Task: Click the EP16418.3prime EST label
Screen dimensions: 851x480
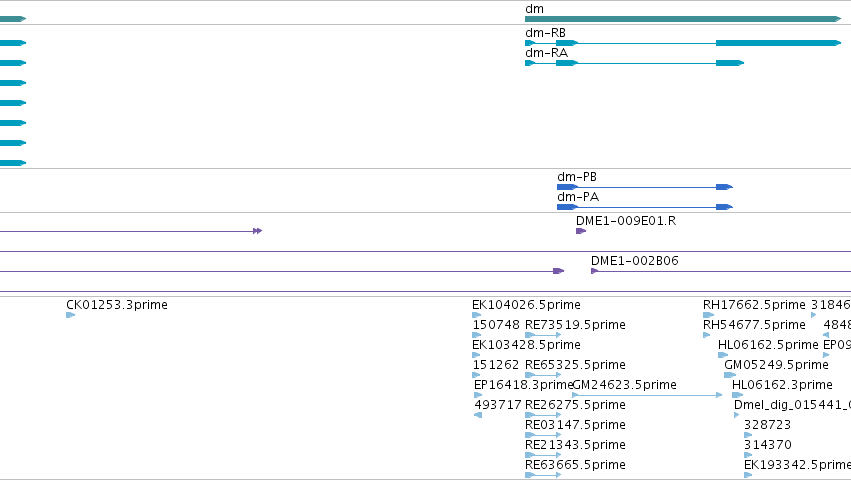Action: pyautogui.click(x=523, y=385)
